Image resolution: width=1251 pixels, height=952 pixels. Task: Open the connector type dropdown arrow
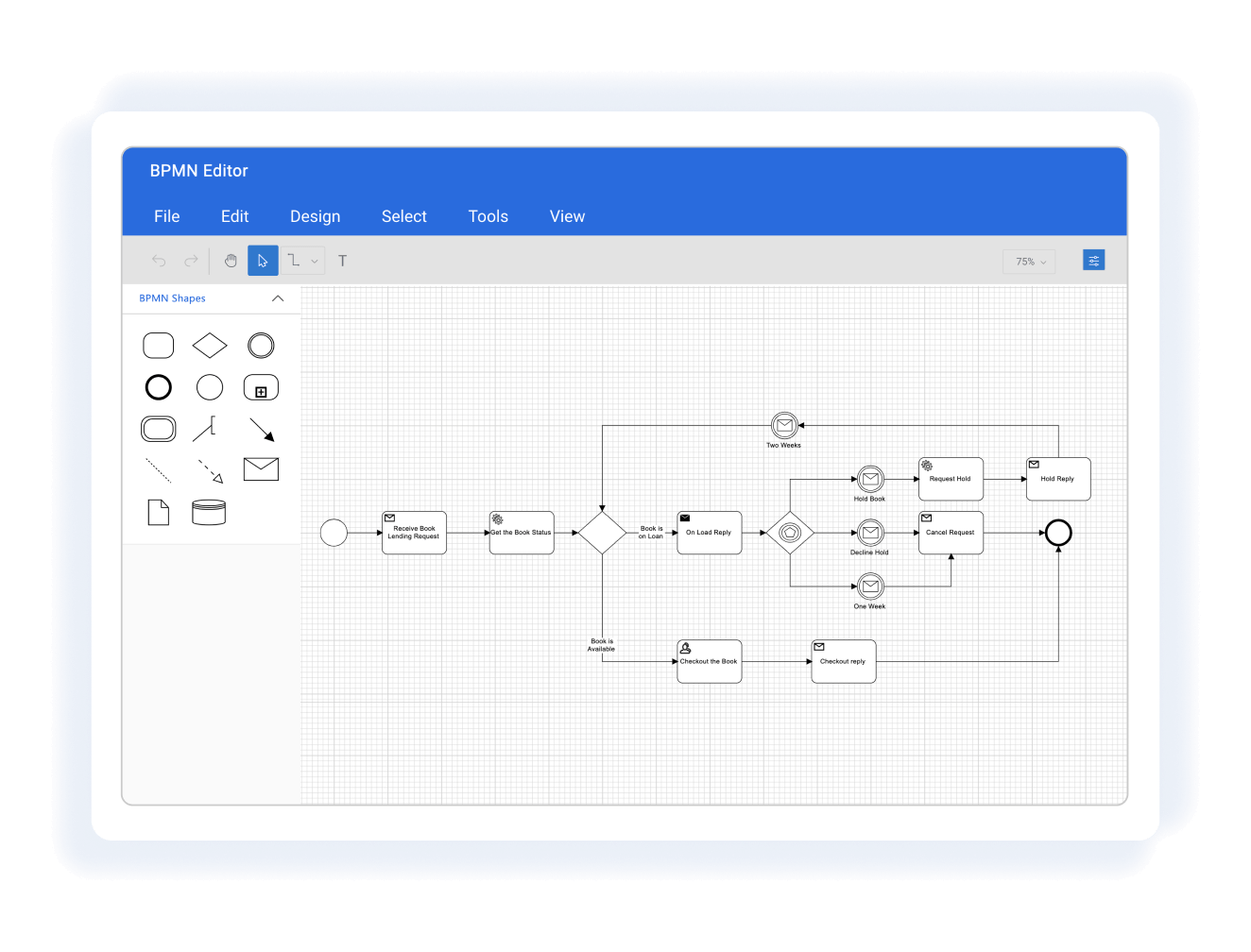[x=315, y=262]
